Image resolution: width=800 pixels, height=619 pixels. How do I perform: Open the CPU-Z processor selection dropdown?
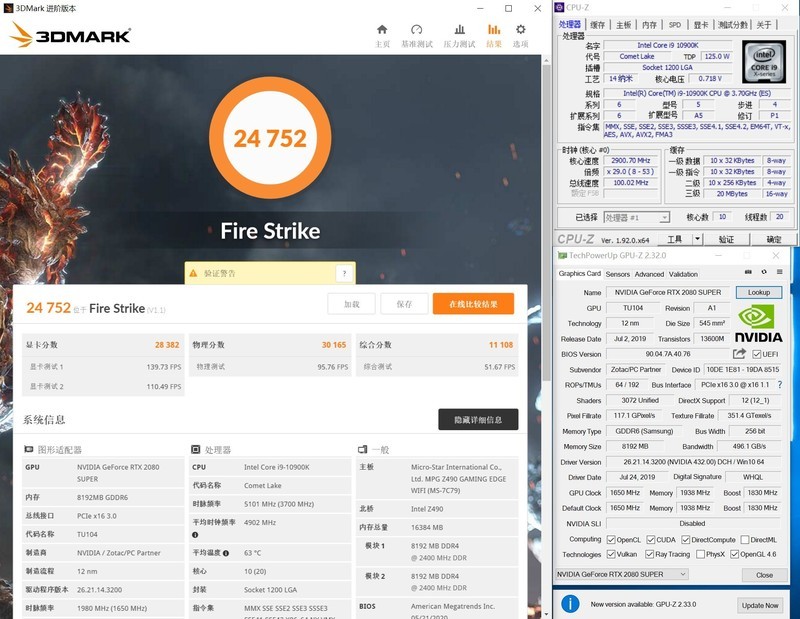pyautogui.click(x=637, y=217)
